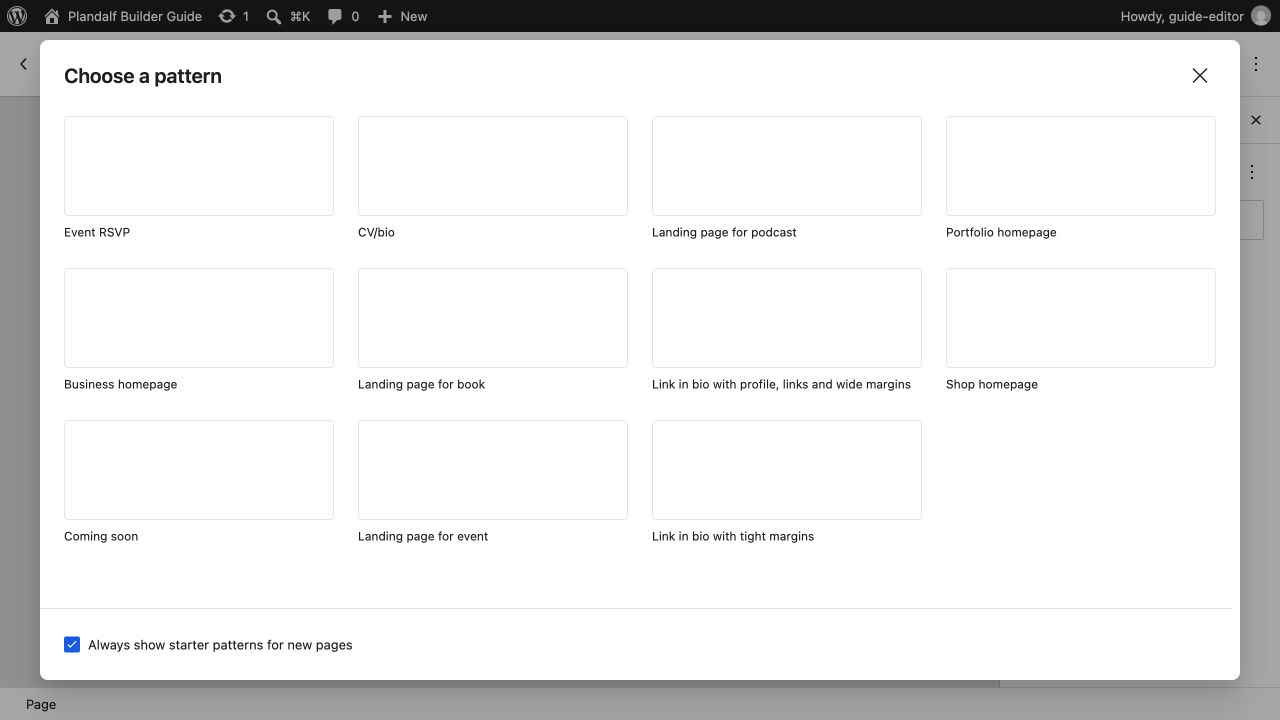The height and width of the screenshot is (720, 1280).
Task: Open the updates icon showing 1
Action: [234, 16]
